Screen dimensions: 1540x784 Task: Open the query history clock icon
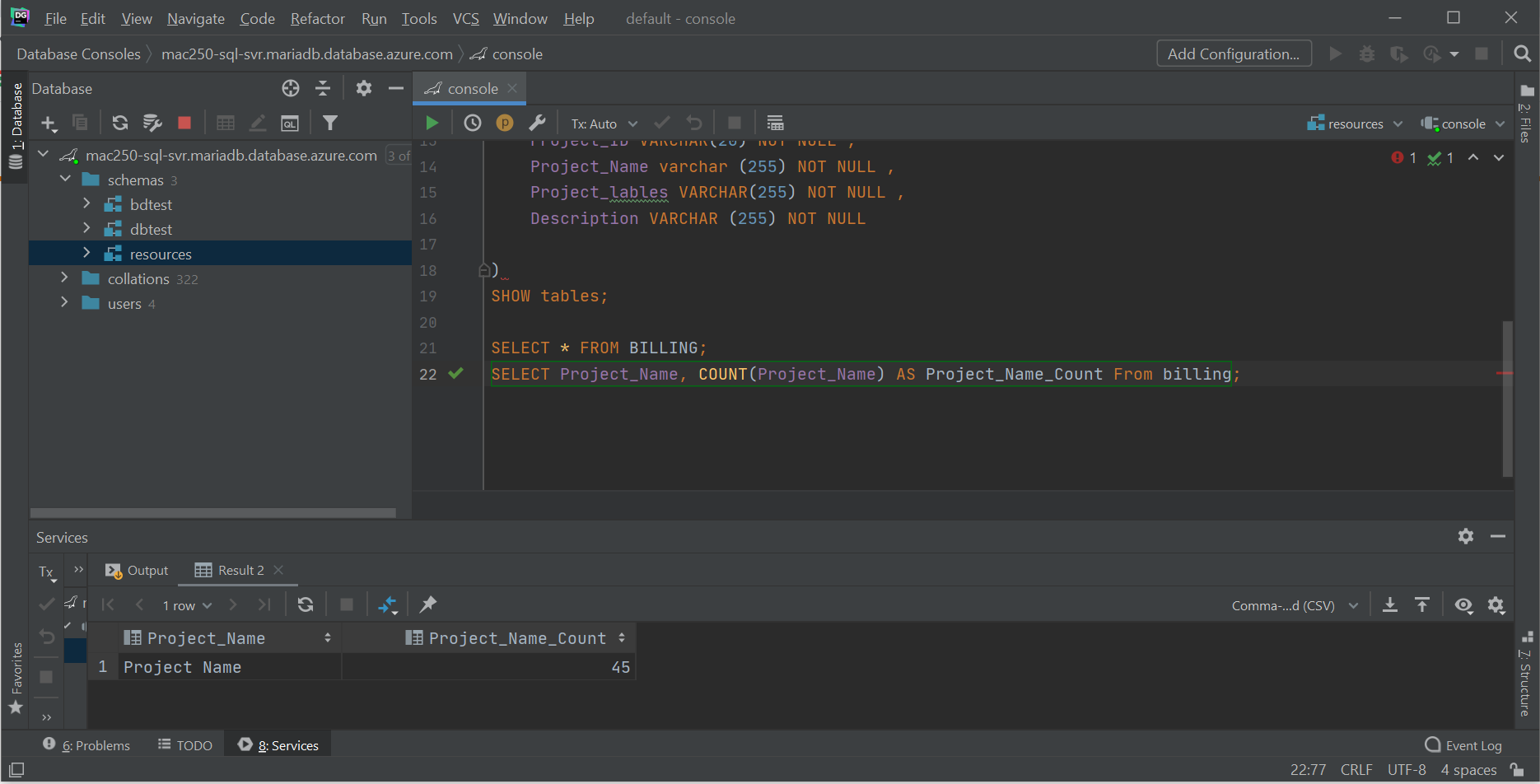[x=473, y=124]
